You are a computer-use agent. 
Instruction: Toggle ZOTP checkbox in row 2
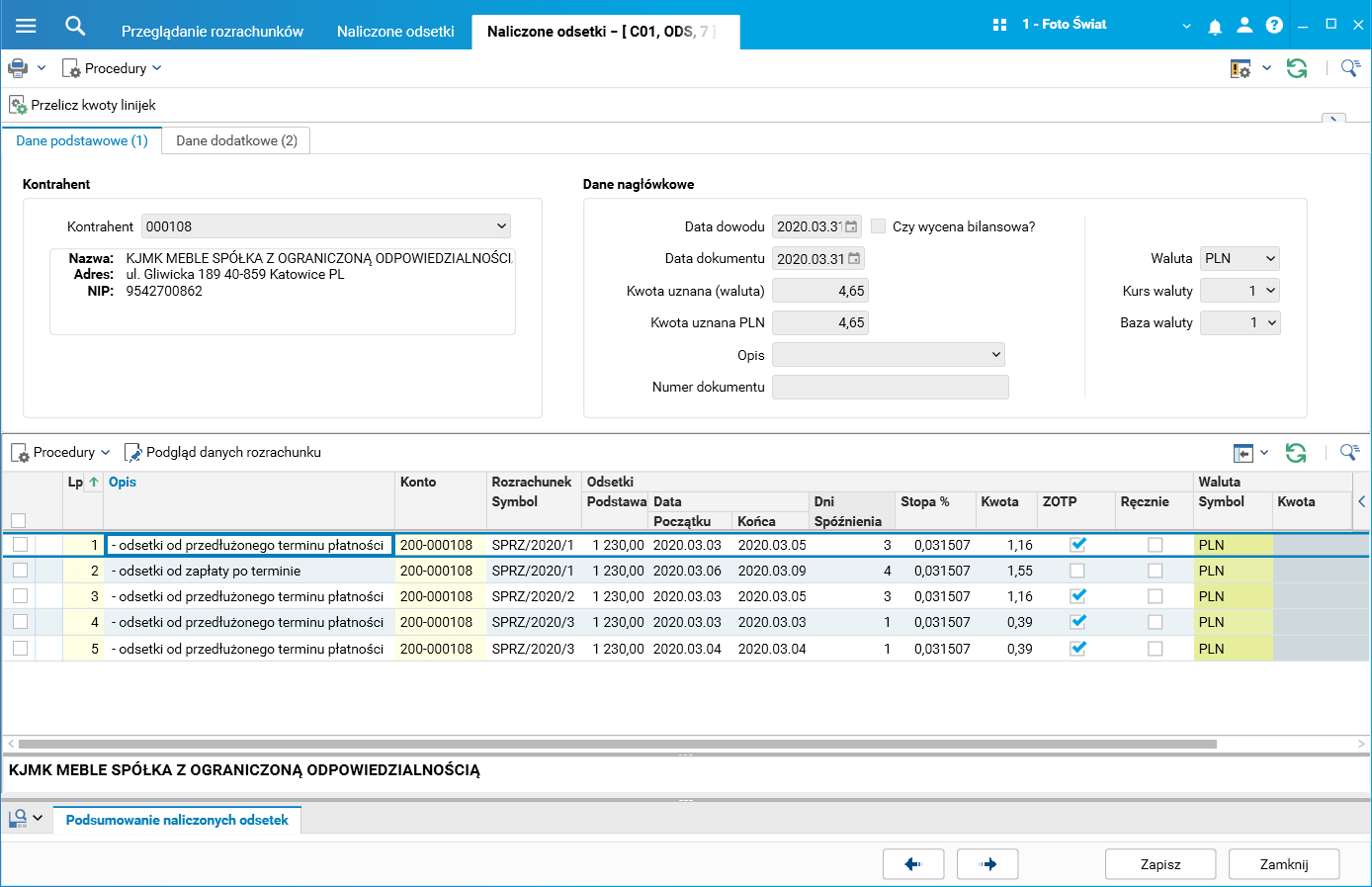click(x=1077, y=571)
